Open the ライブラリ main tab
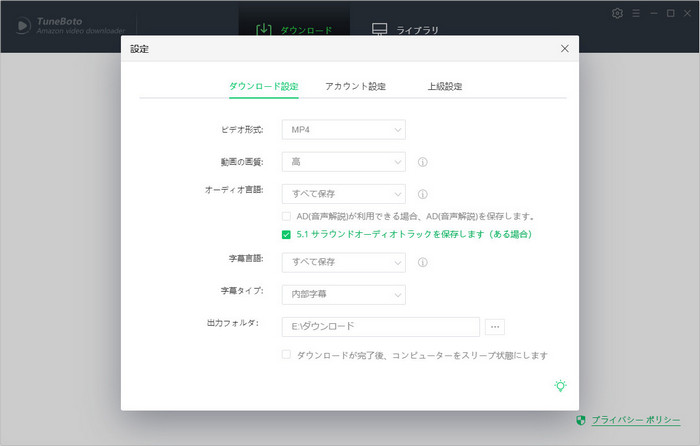Screen dimensions: 700x446 click(x=405, y=29)
